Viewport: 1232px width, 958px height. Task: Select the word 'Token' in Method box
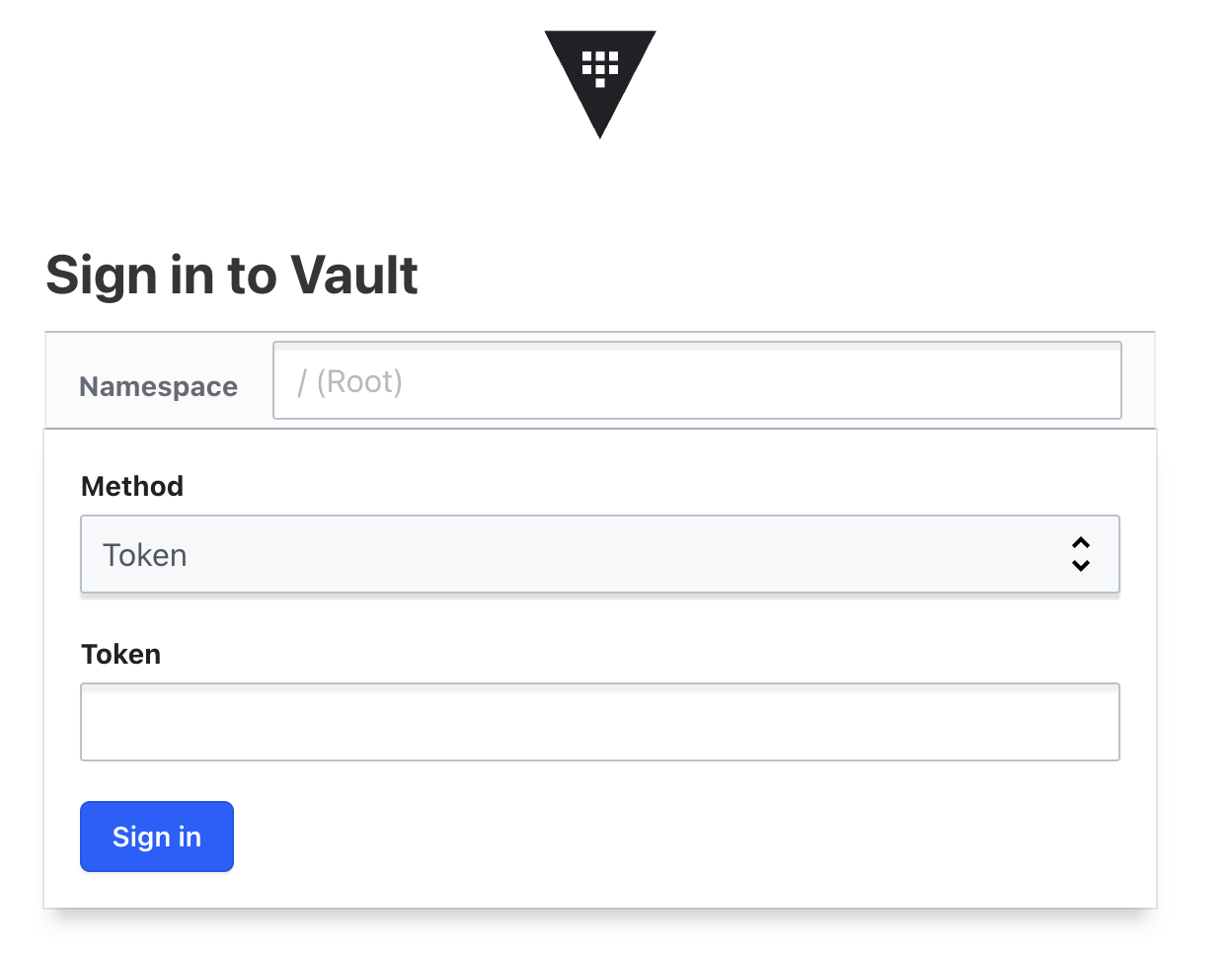tap(145, 555)
